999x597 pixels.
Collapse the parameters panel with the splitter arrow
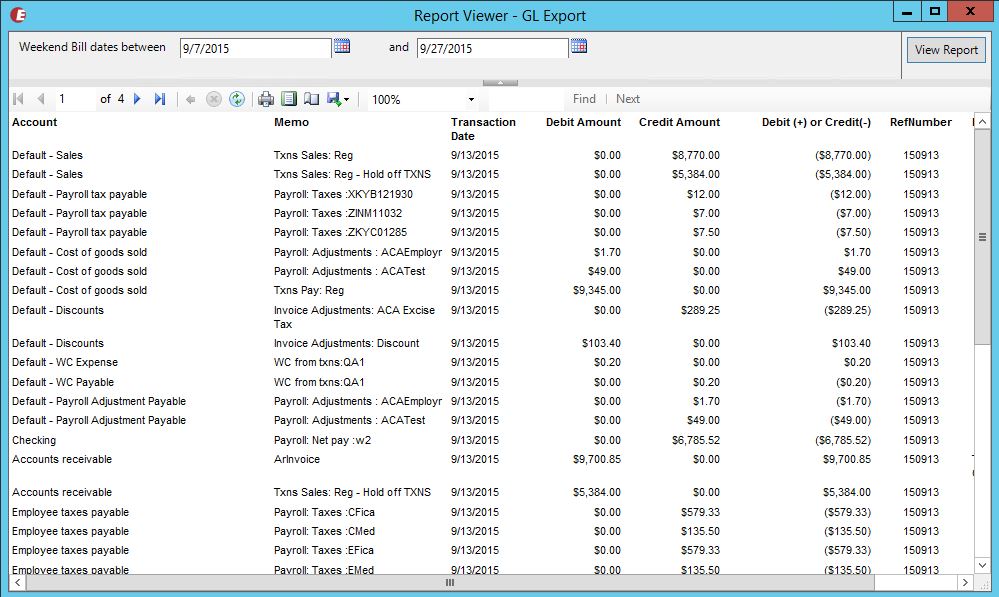[500, 82]
